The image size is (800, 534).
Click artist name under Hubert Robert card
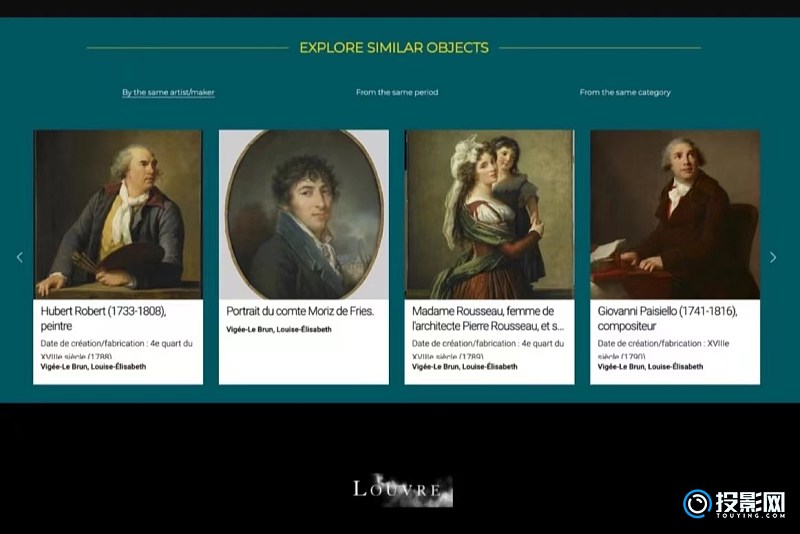pyautogui.click(x=93, y=367)
